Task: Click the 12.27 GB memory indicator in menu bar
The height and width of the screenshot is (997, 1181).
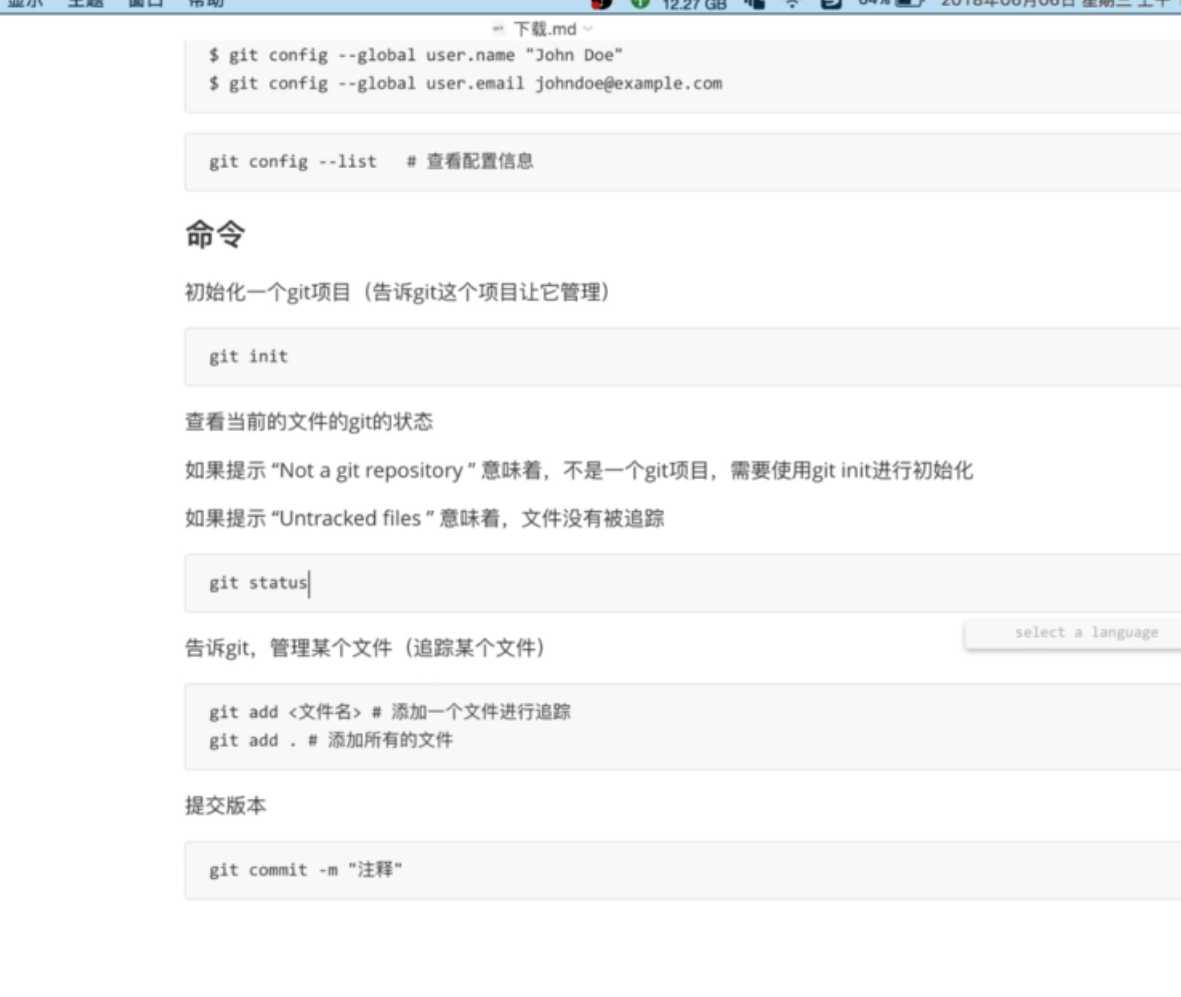Action: pos(694,5)
